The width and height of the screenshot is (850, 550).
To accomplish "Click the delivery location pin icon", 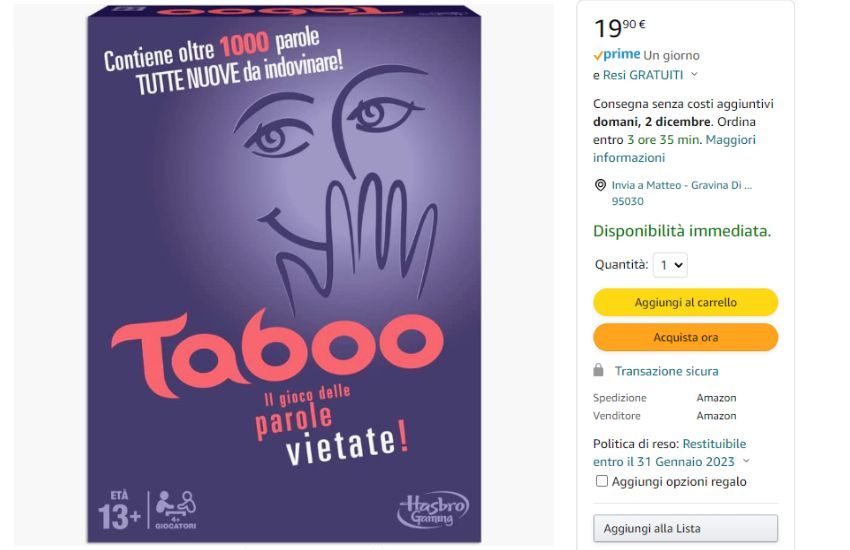I will point(600,185).
